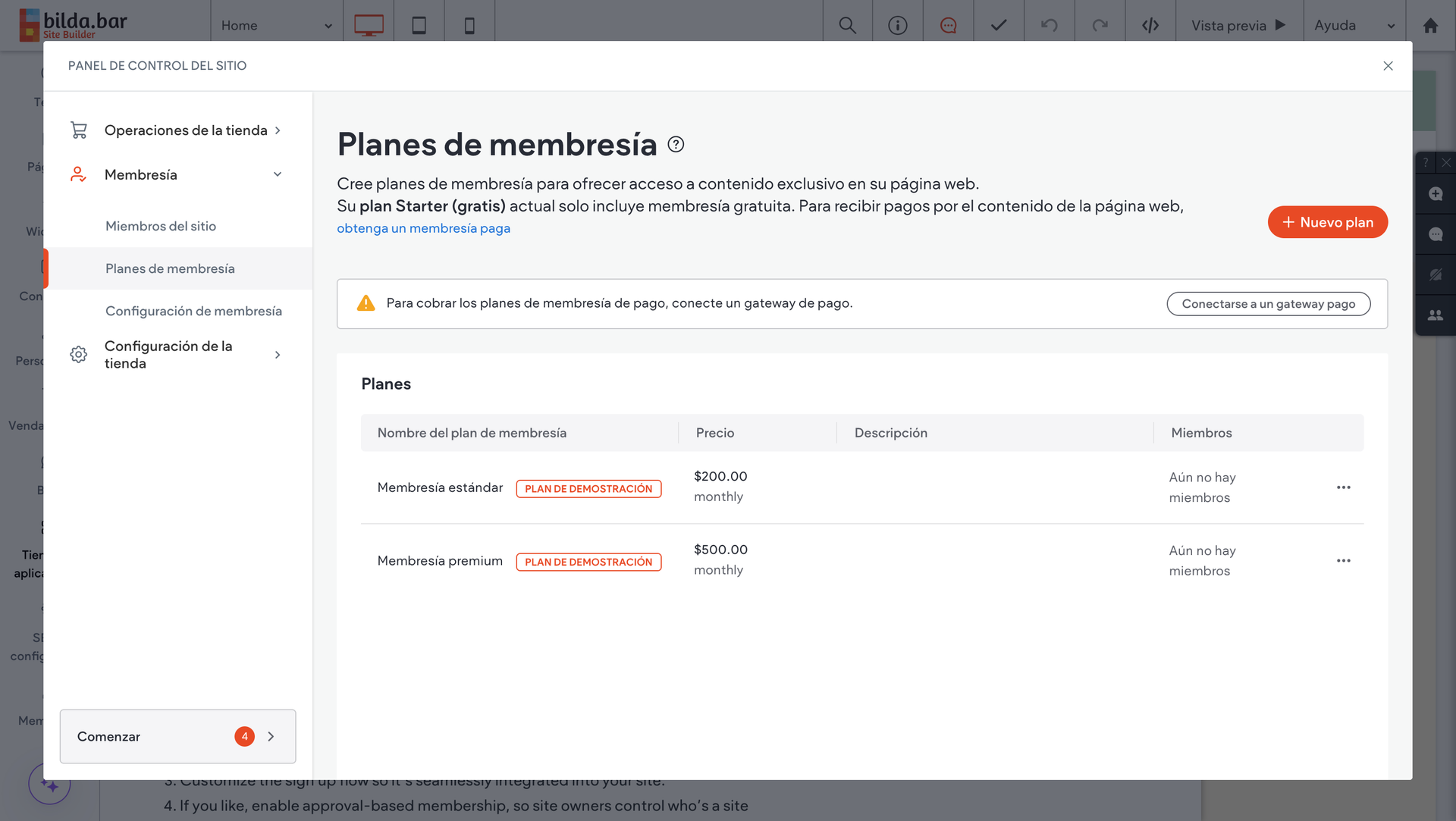Open options menu for Membresía premium
The width and height of the screenshot is (1456, 821).
tap(1344, 561)
